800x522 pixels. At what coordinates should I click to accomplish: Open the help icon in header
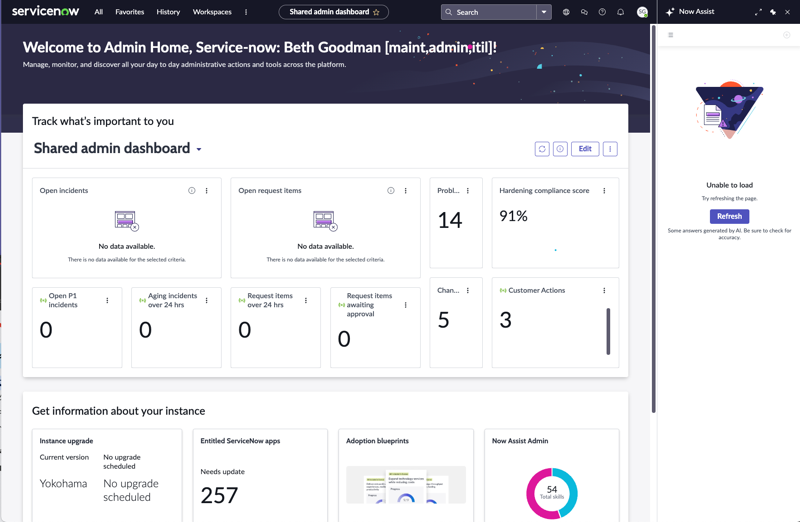pyautogui.click(x=602, y=12)
